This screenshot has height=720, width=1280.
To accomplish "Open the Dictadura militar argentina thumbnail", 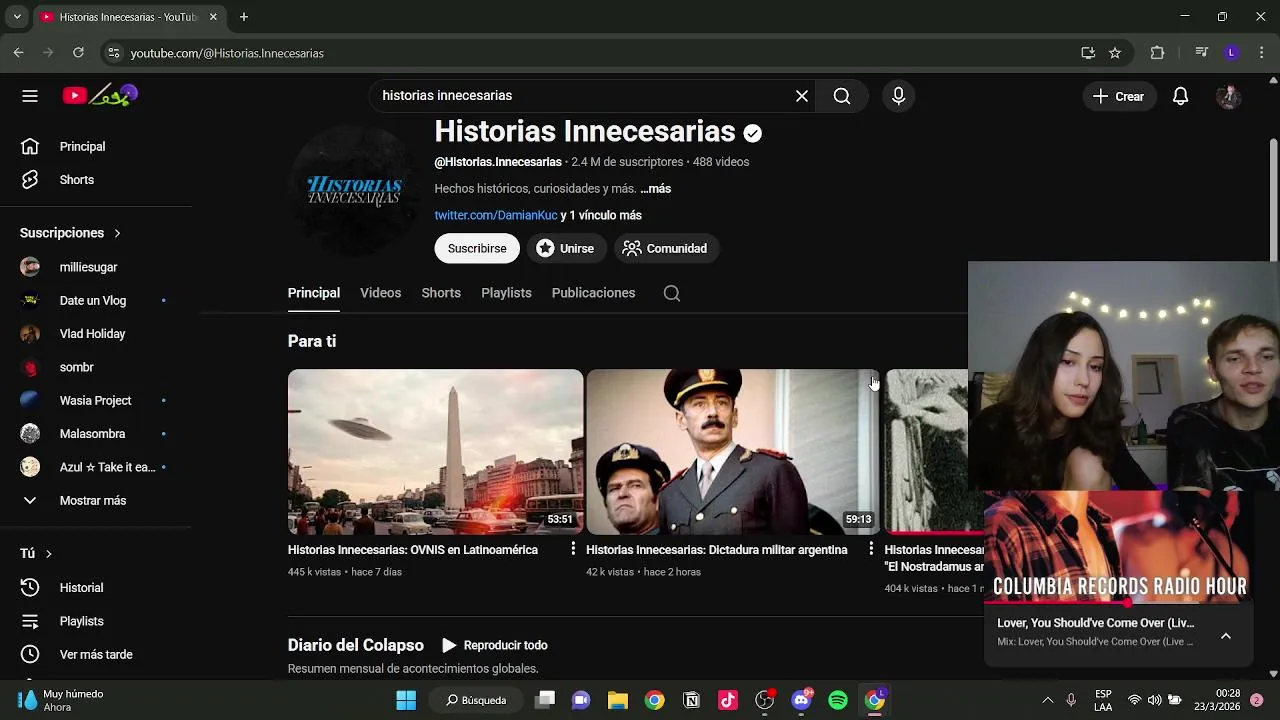I will pos(733,452).
